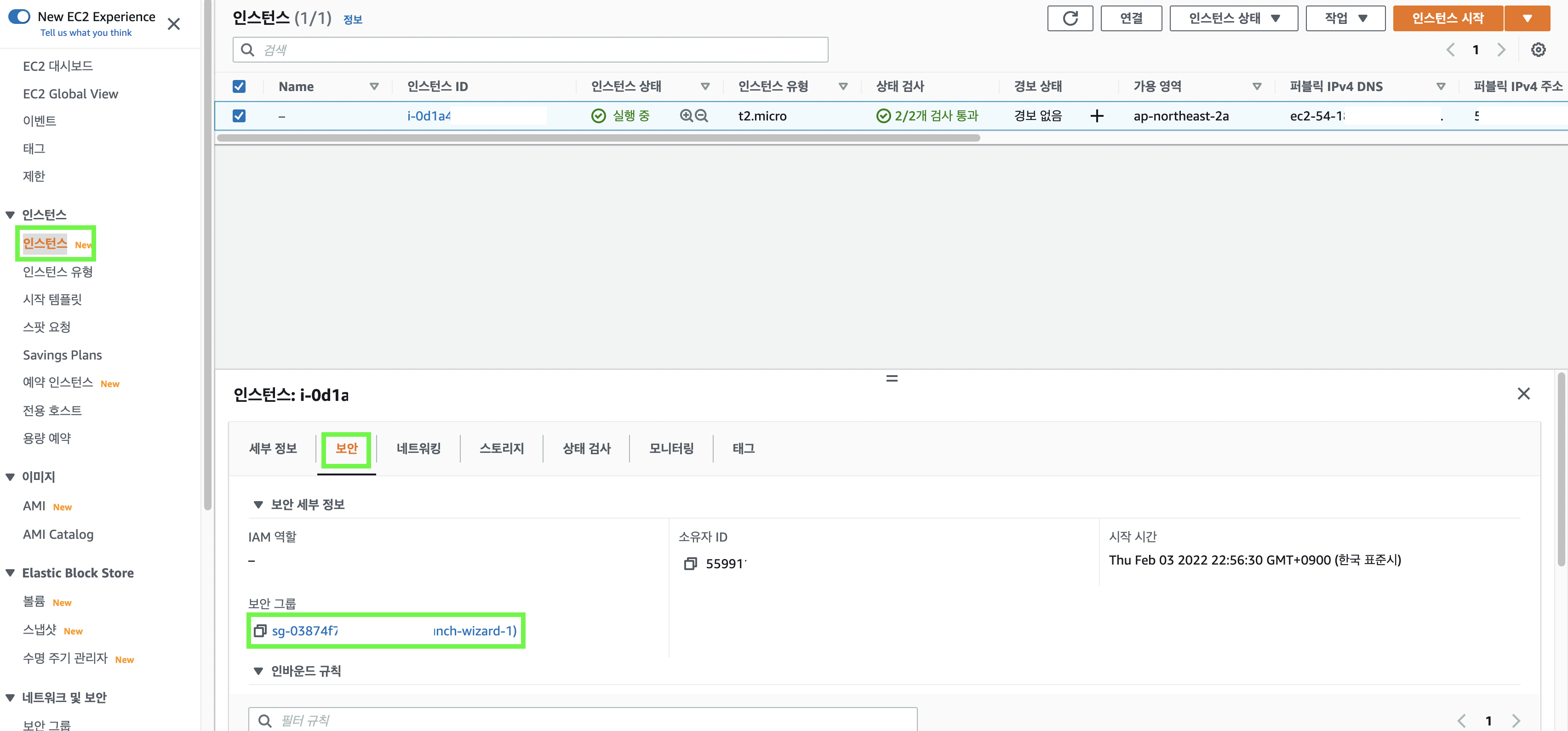This screenshot has height=731, width=1568.
Task: Open the 작업 actions dropdown
Action: tap(1345, 18)
